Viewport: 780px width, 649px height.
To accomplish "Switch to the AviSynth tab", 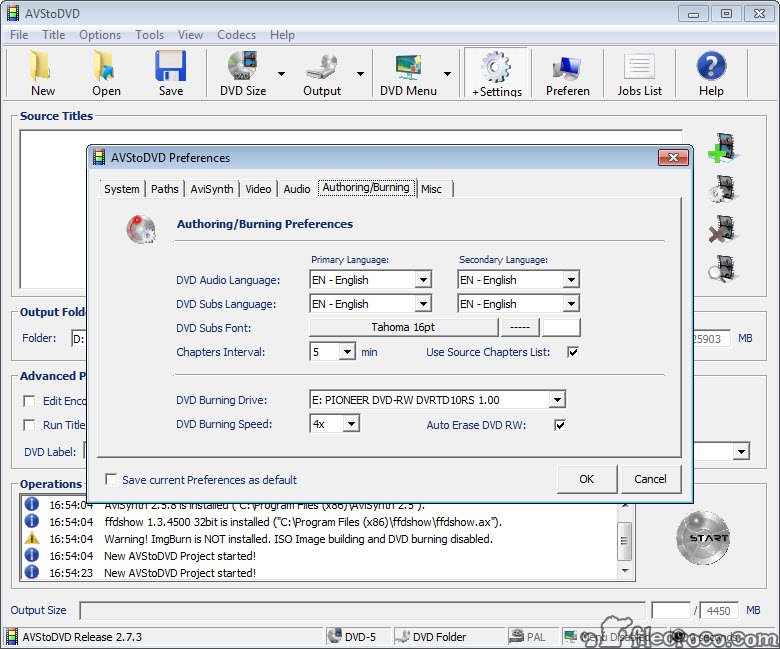I will click(212, 189).
